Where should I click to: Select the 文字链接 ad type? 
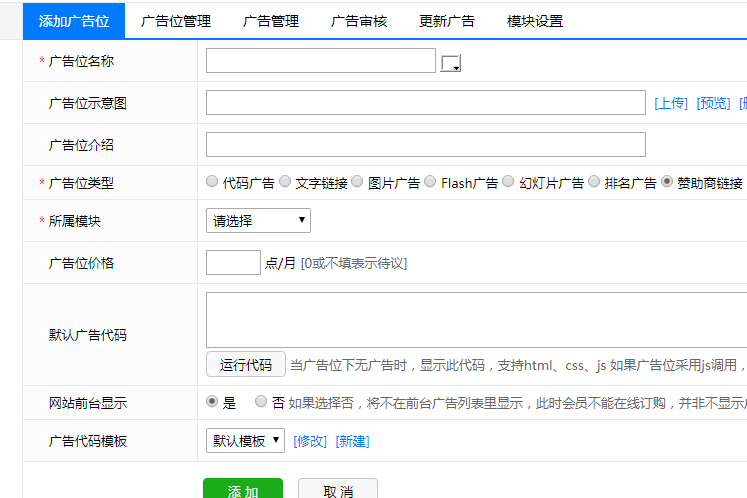pyautogui.click(x=285, y=182)
